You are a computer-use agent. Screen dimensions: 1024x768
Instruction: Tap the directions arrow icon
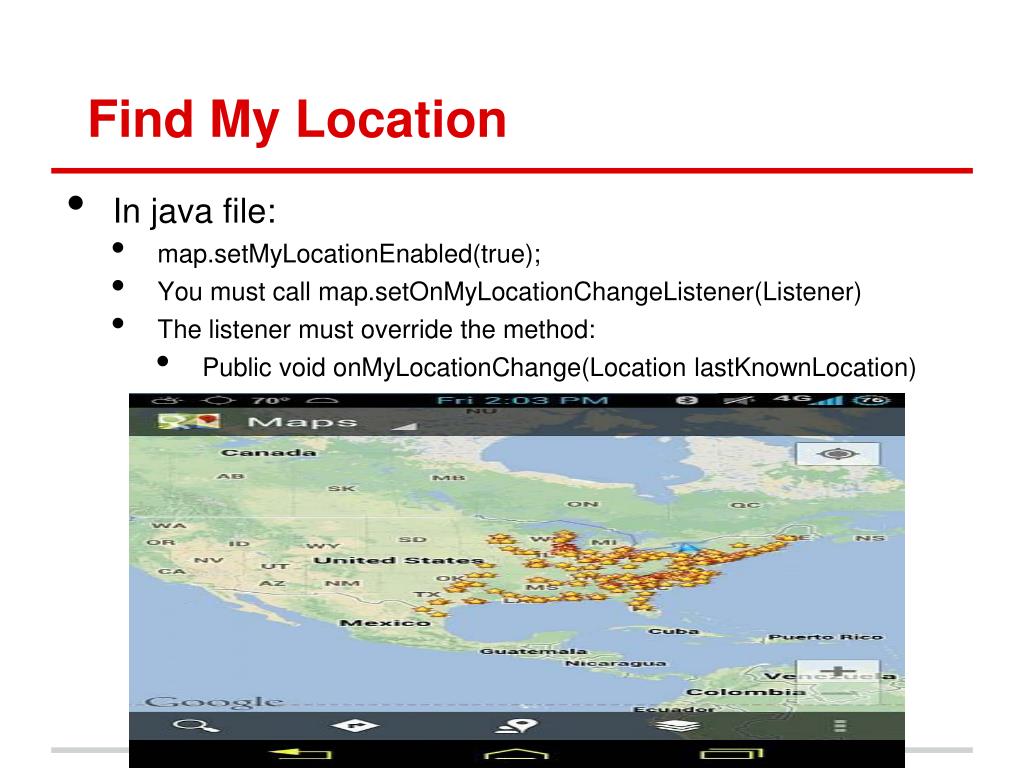tap(355, 726)
